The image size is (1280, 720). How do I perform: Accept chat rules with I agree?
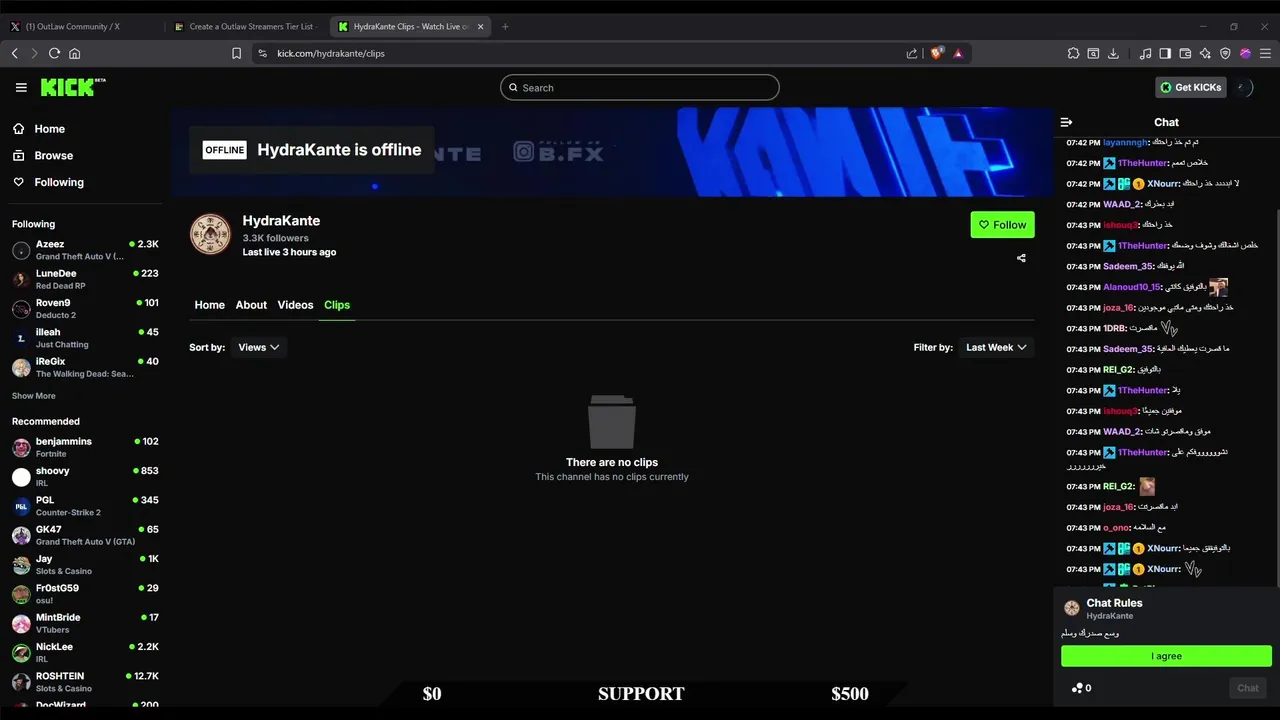click(x=1166, y=656)
